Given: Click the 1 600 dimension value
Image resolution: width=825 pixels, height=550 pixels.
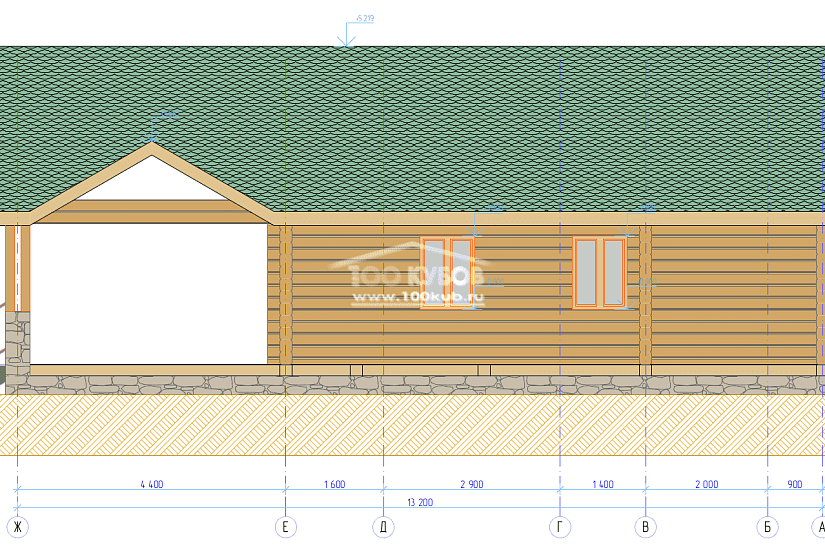Looking at the screenshot, I should click(x=334, y=484).
